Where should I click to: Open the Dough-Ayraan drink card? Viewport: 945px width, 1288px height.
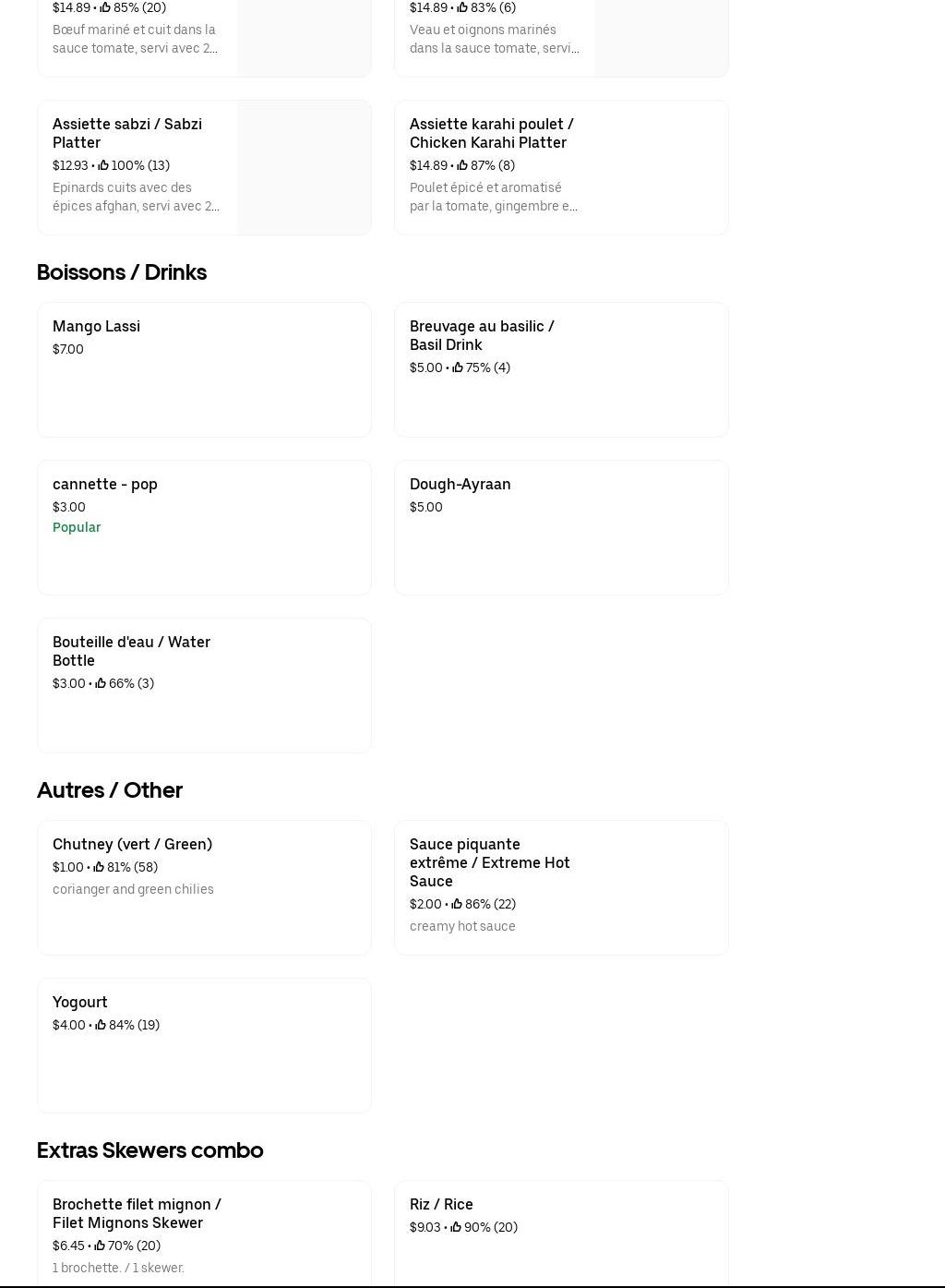(x=461, y=485)
